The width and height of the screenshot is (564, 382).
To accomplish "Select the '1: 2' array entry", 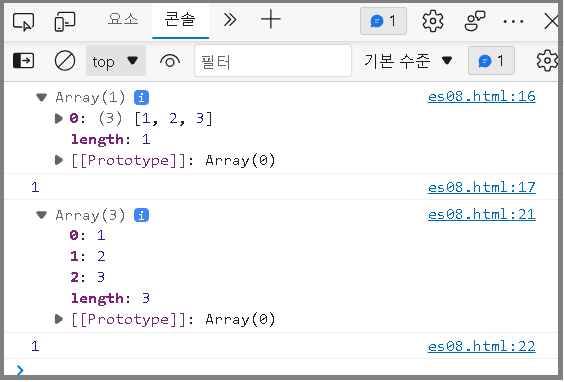I will coord(87,256).
